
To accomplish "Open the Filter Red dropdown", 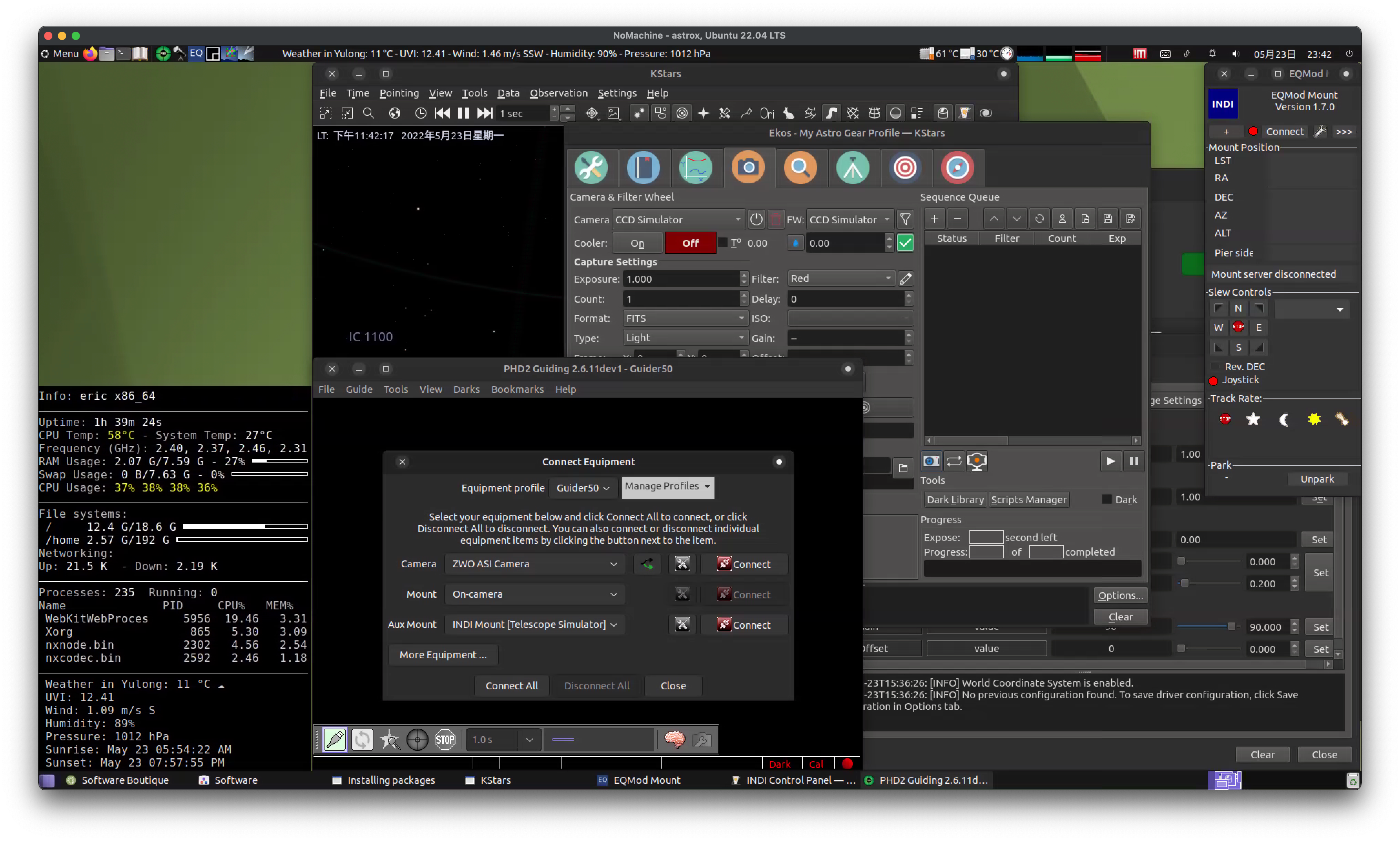I will (x=842, y=278).
